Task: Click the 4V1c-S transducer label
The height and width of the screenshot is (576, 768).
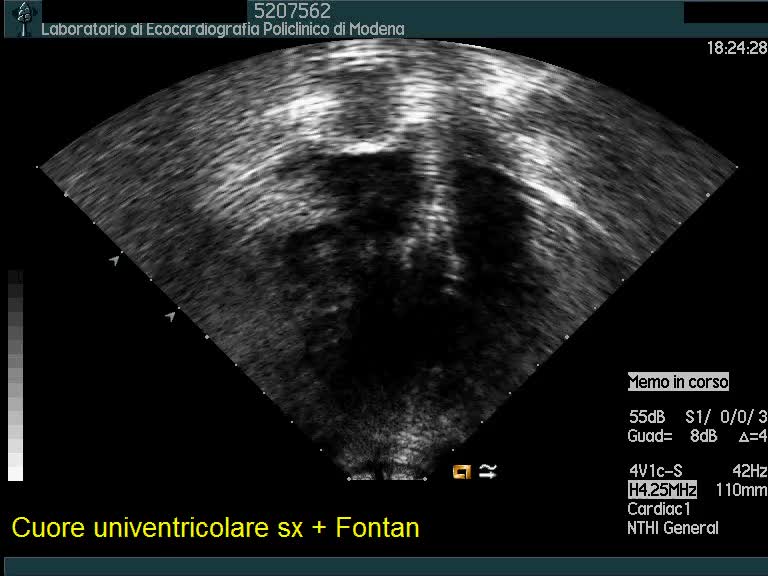Action: (x=655, y=471)
